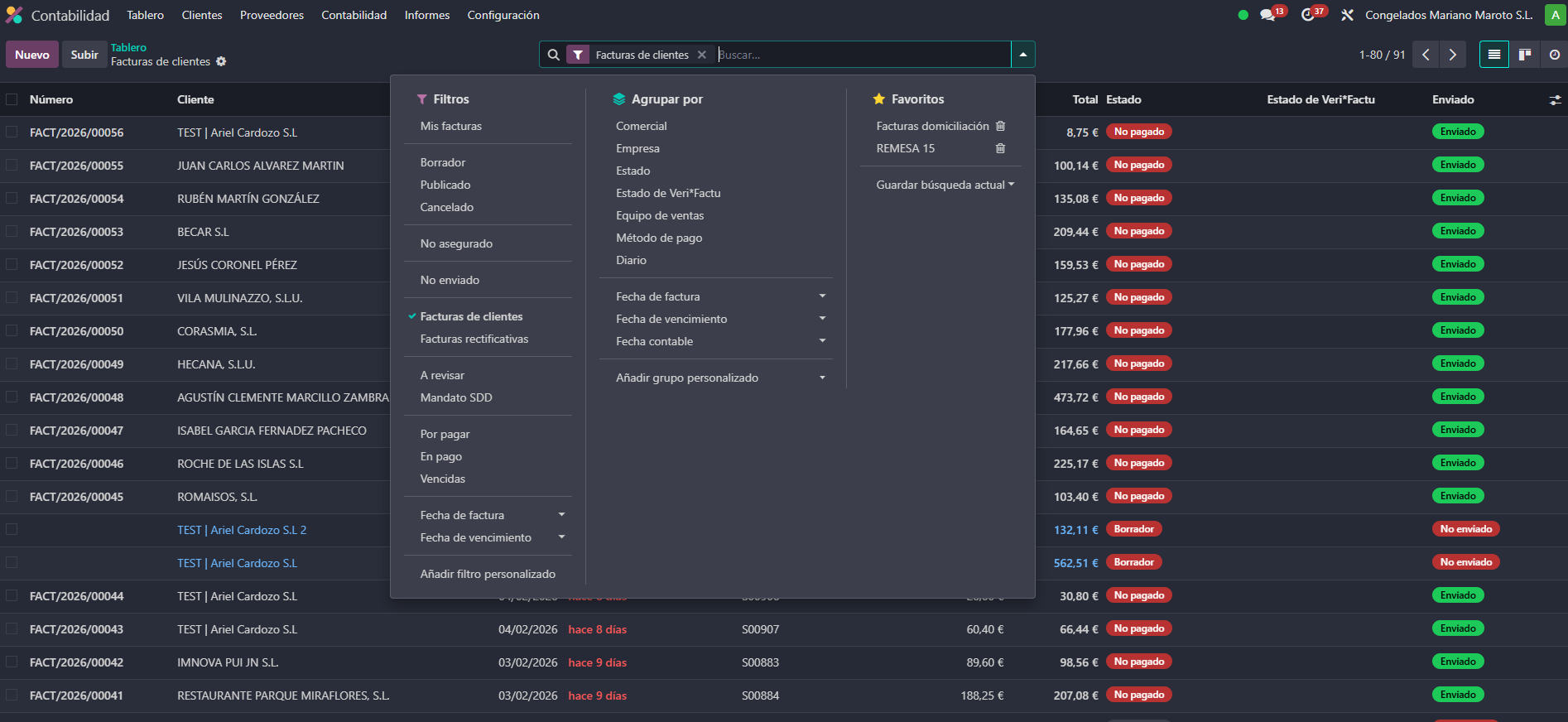Switch to kanban view
This screenshot has height=722, width=1568.
tap(1524, 55)
